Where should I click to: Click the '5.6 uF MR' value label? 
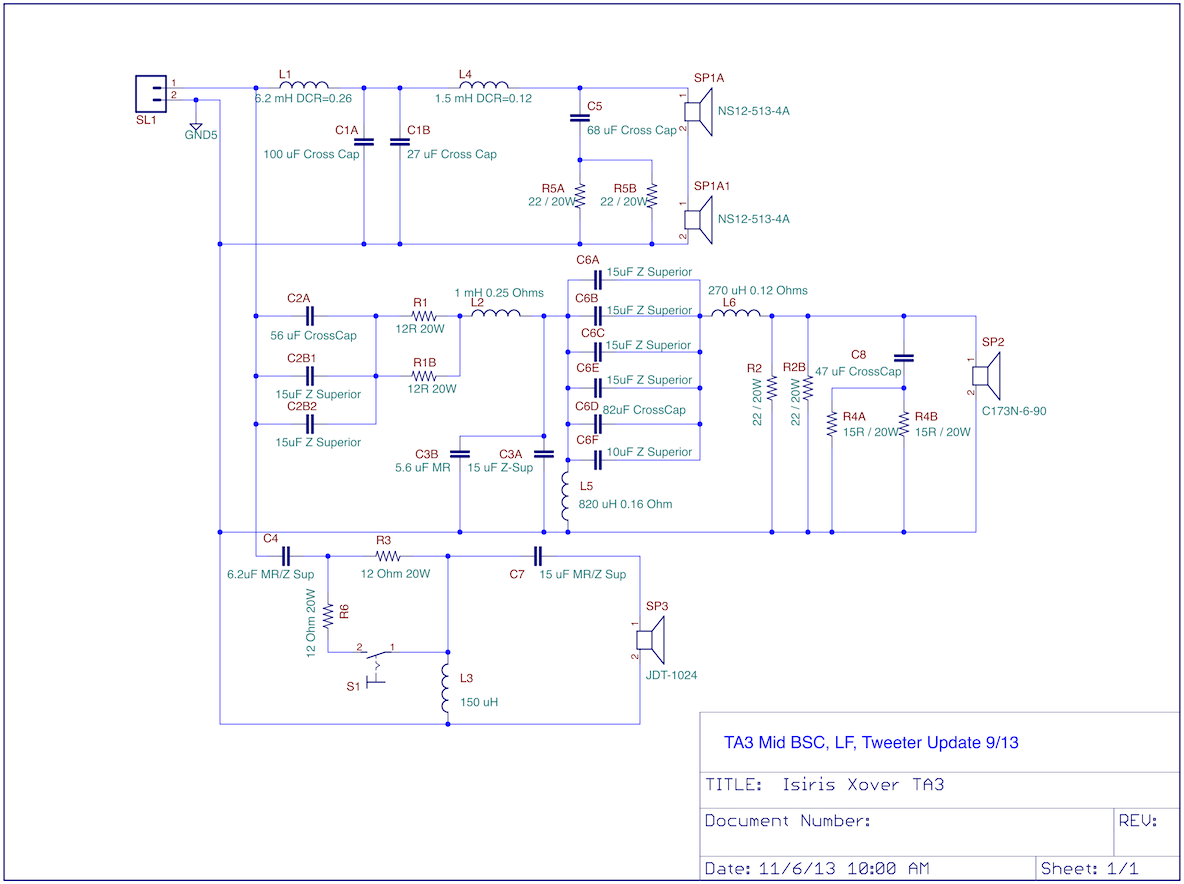pyautogui.click(x=423, y=467)
